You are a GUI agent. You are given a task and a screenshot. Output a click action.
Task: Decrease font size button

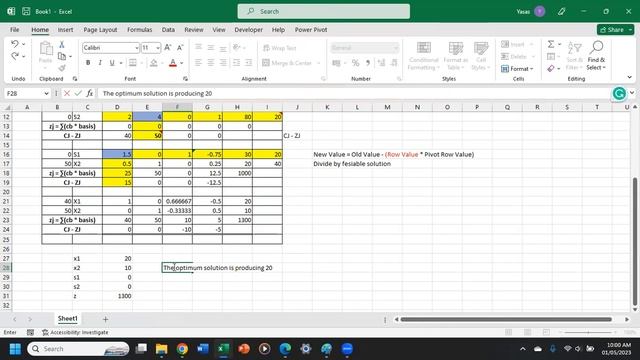tap(180, 48)
